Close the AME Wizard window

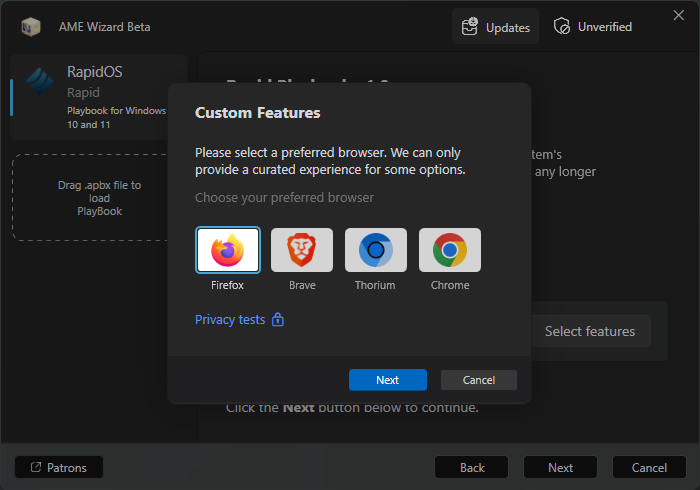[679, 15]
